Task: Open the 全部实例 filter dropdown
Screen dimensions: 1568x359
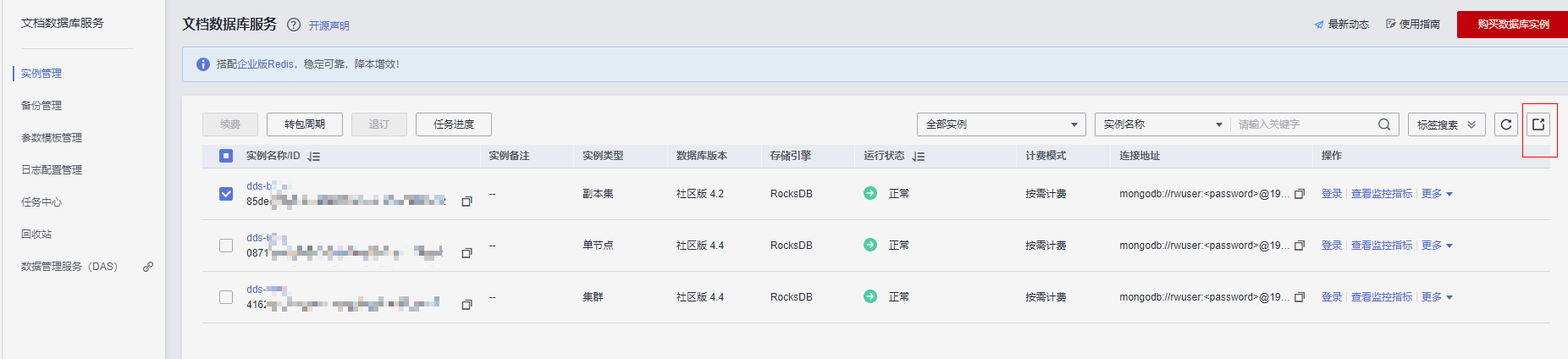Action: (1001, 124)
